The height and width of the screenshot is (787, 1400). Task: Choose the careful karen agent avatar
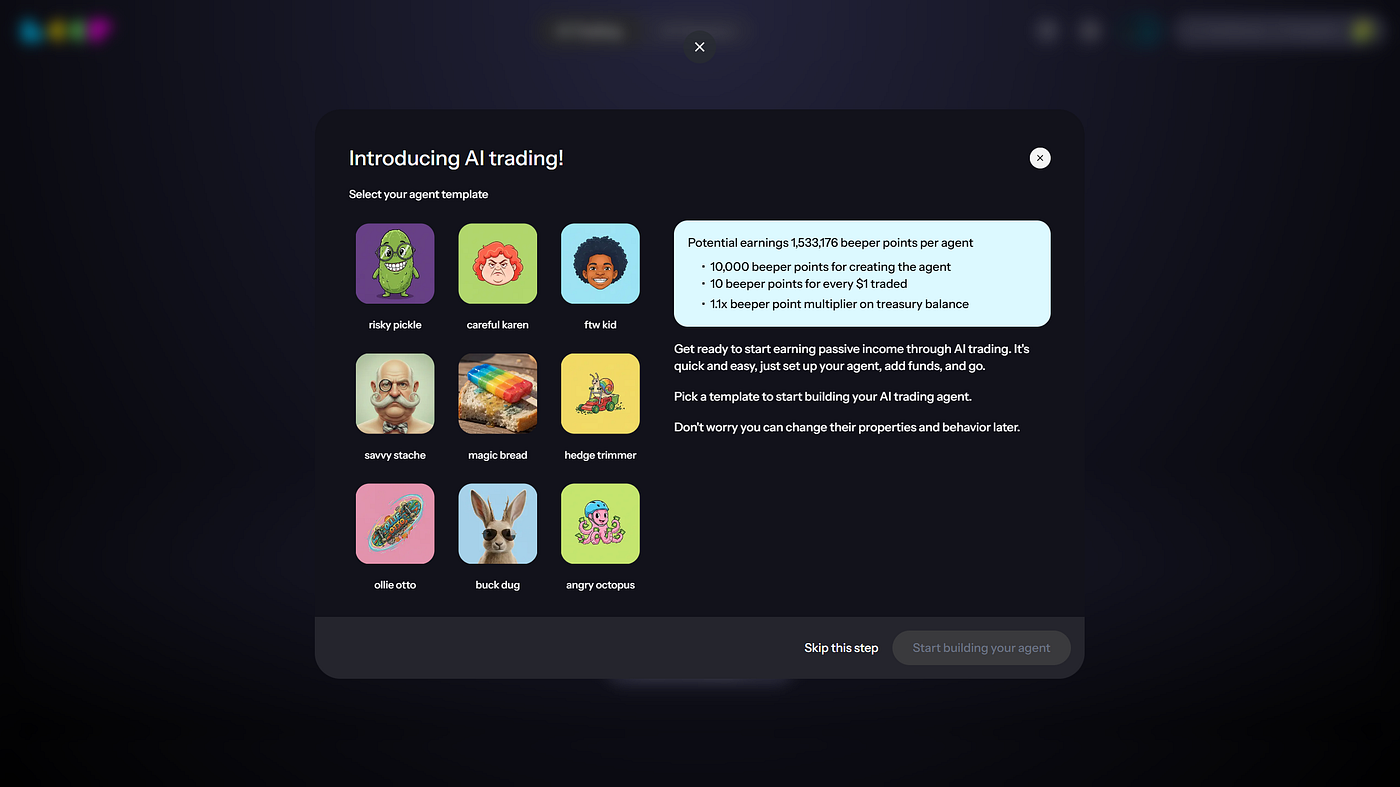tap(498, 264)
